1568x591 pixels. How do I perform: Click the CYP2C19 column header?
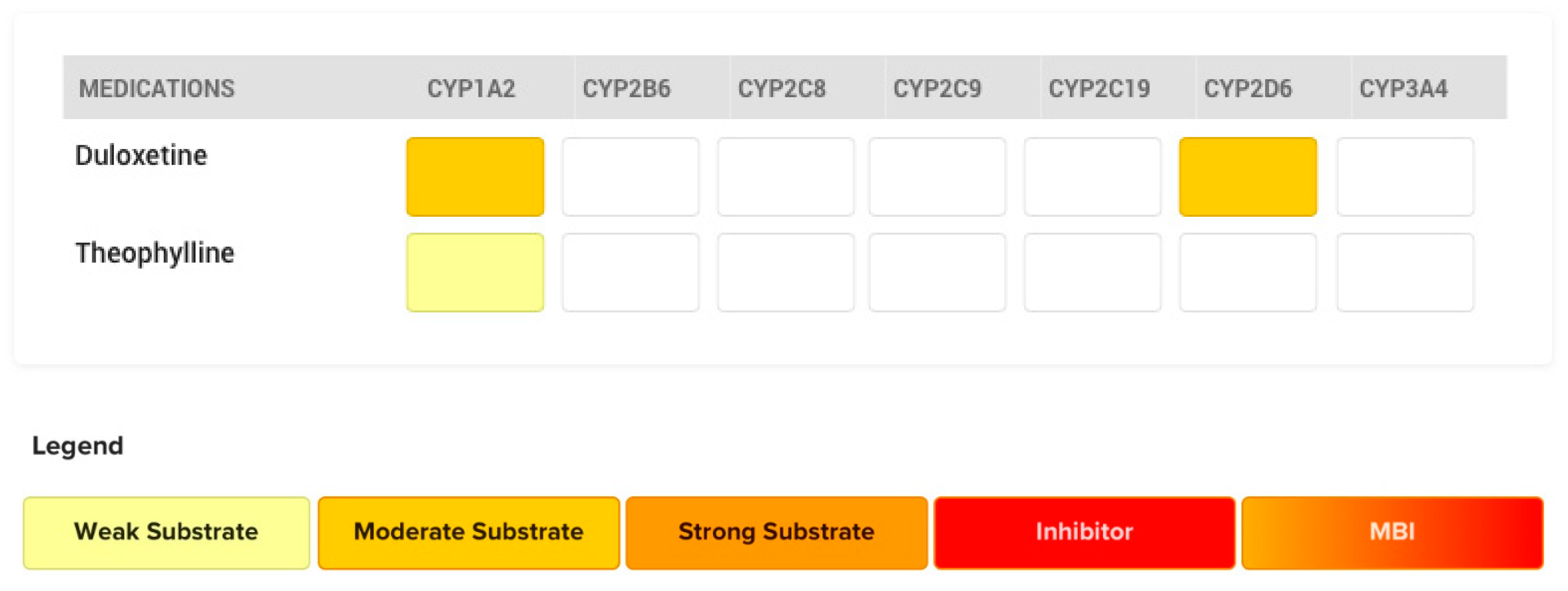click(1099, 89)
